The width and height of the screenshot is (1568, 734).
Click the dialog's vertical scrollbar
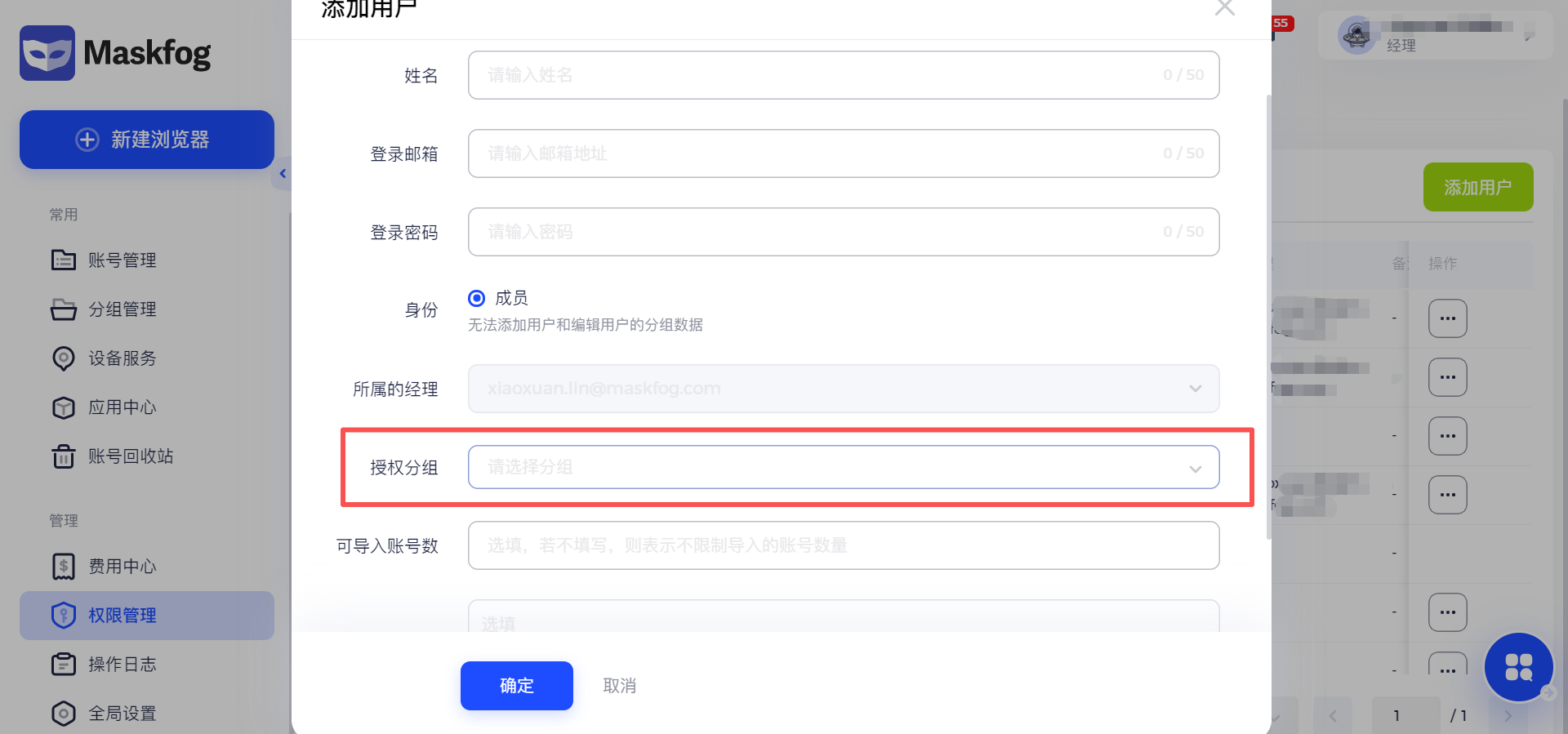point(1268,317)
